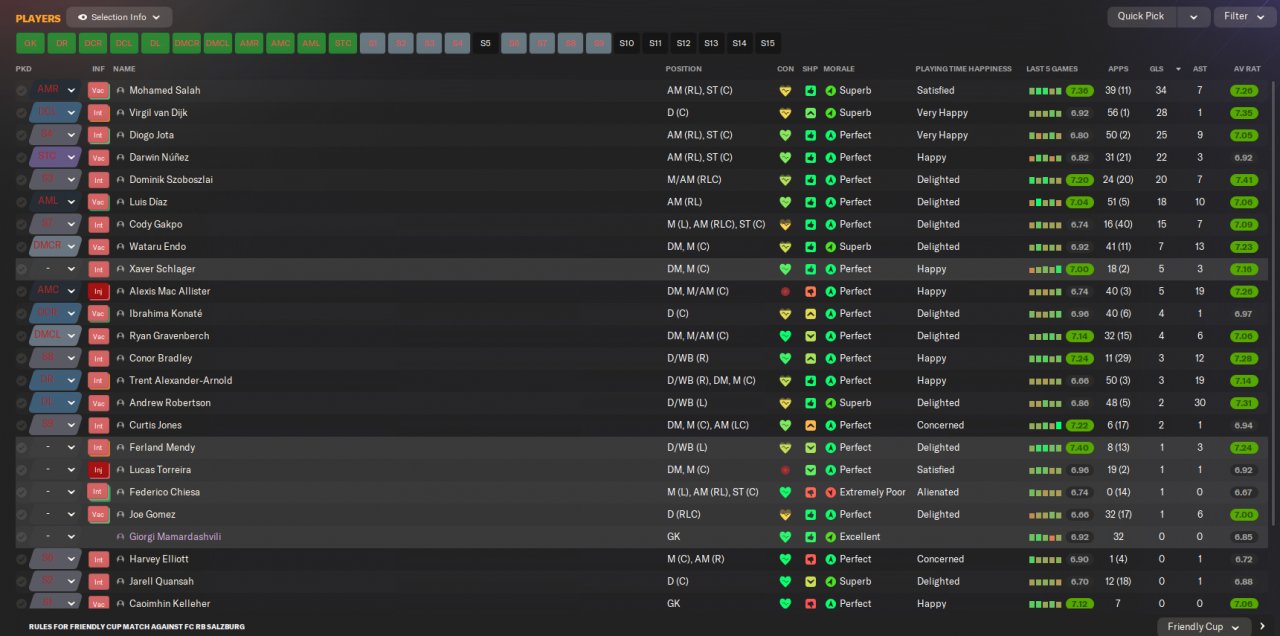Image resolution: width=1280 pixels, height=636 pixels.
Task: Click the morale icon for Federico Chiesa
Action: point(830,492)
